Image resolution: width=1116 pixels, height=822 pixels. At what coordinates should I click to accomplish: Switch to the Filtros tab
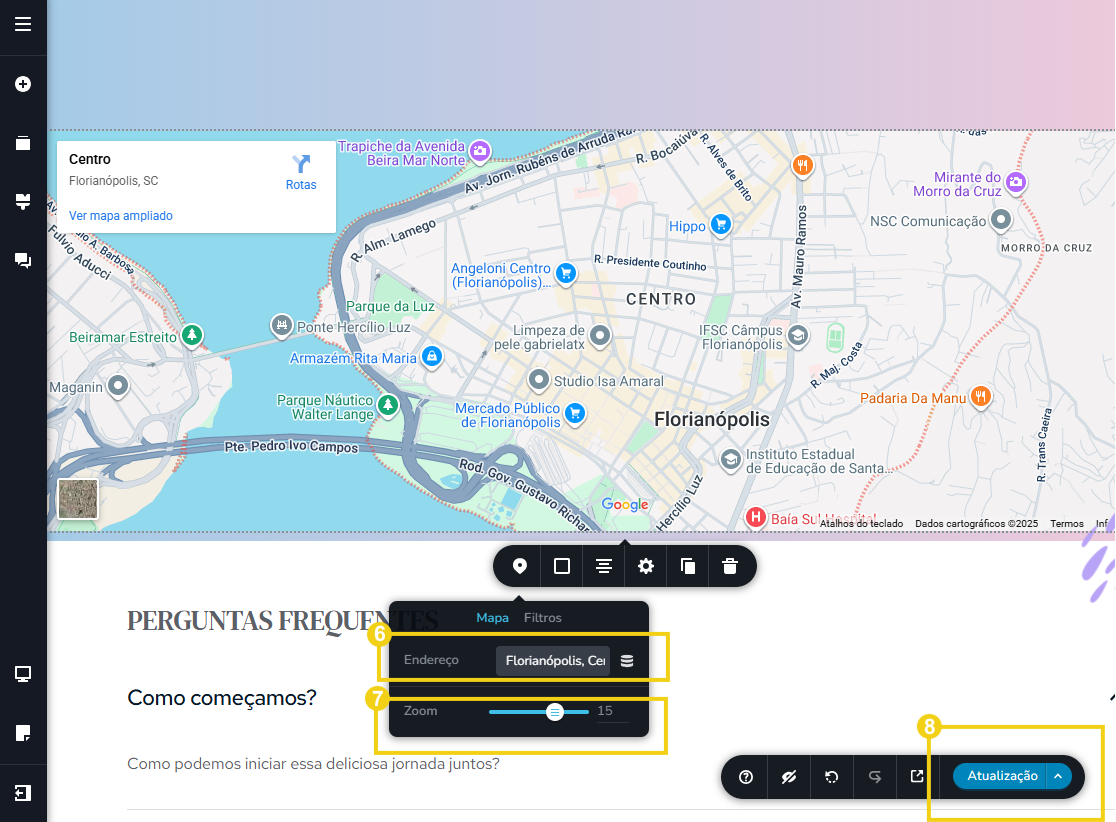click(x=542, y=618)
